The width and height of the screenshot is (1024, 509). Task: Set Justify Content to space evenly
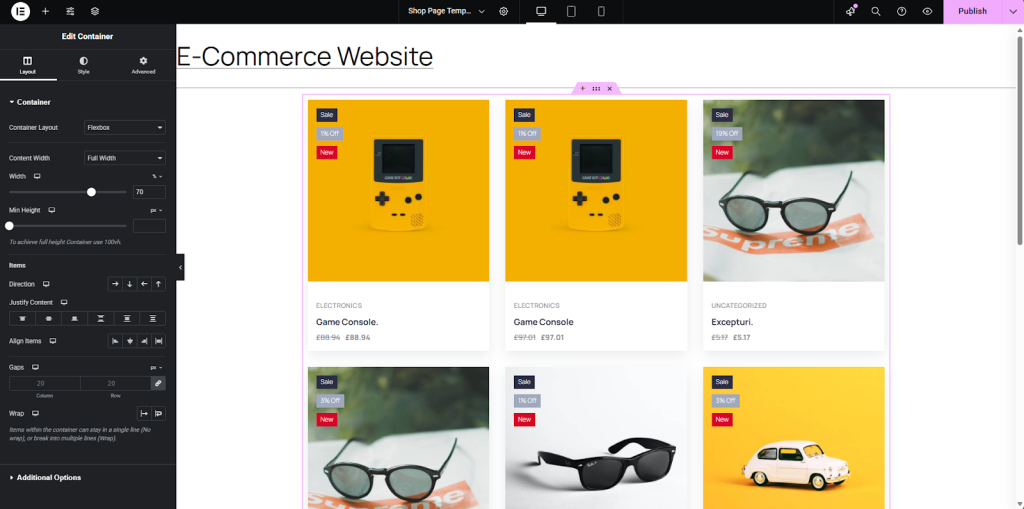153,319
